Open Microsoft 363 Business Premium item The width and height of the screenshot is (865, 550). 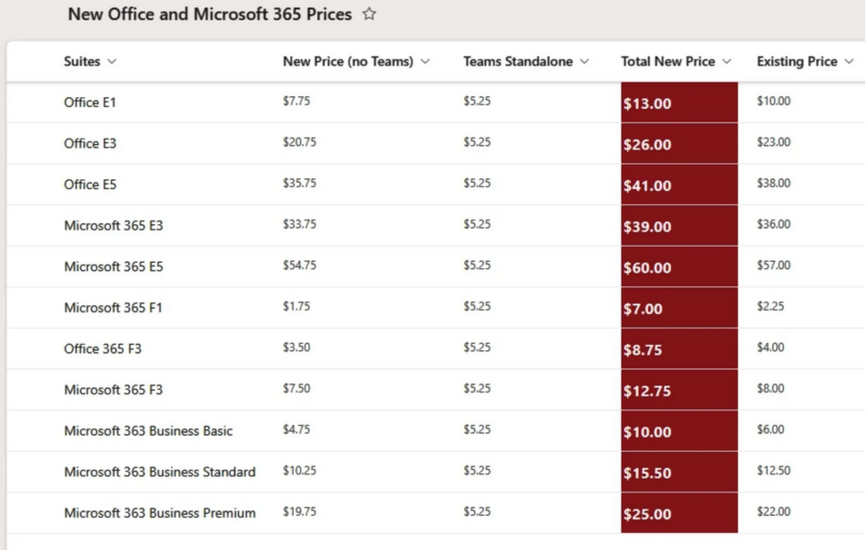click(159, 513)
